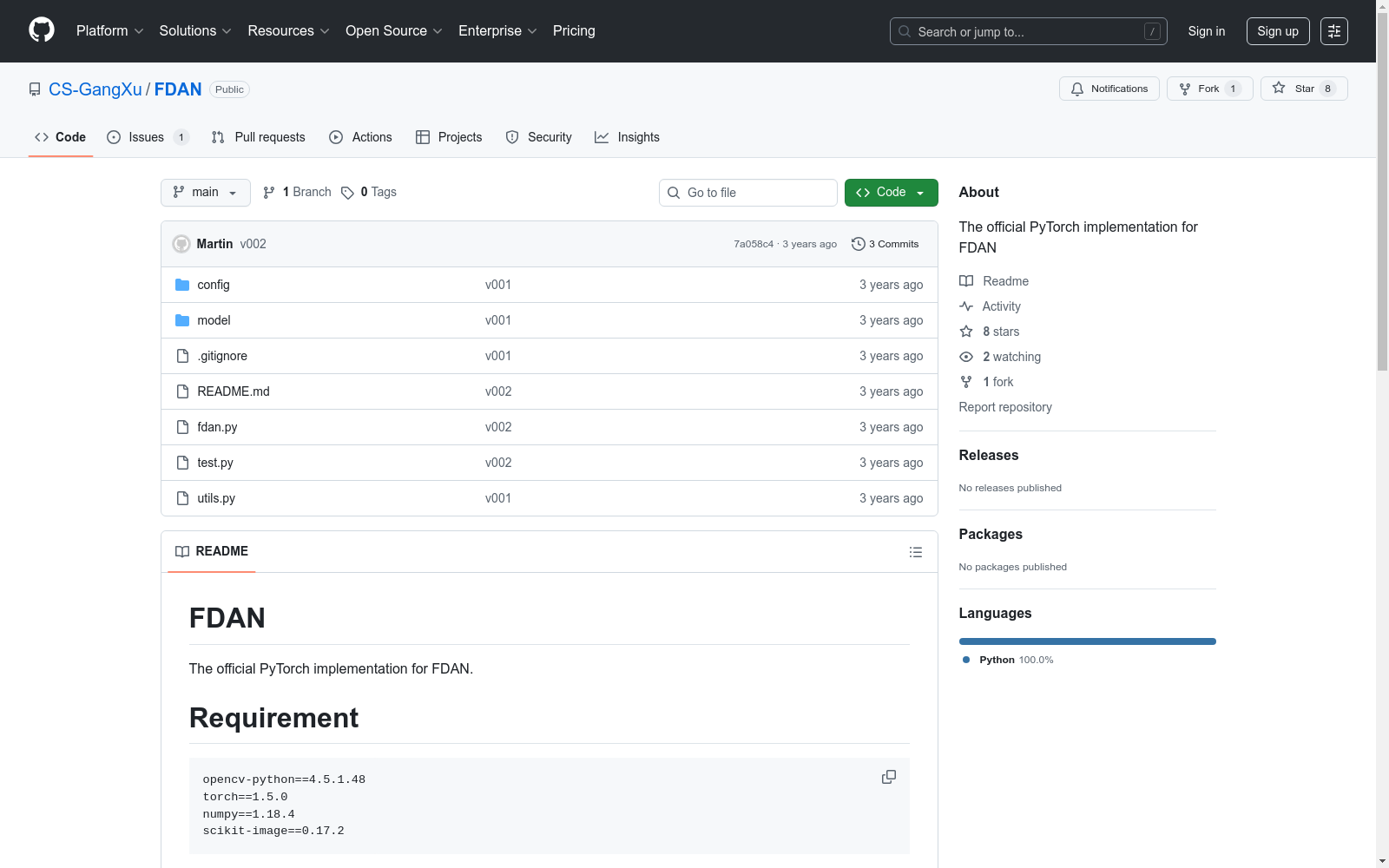This screenshot has width=1389, height=868.
Task: Open the Security tab
Action: click(x=539, y=137)
